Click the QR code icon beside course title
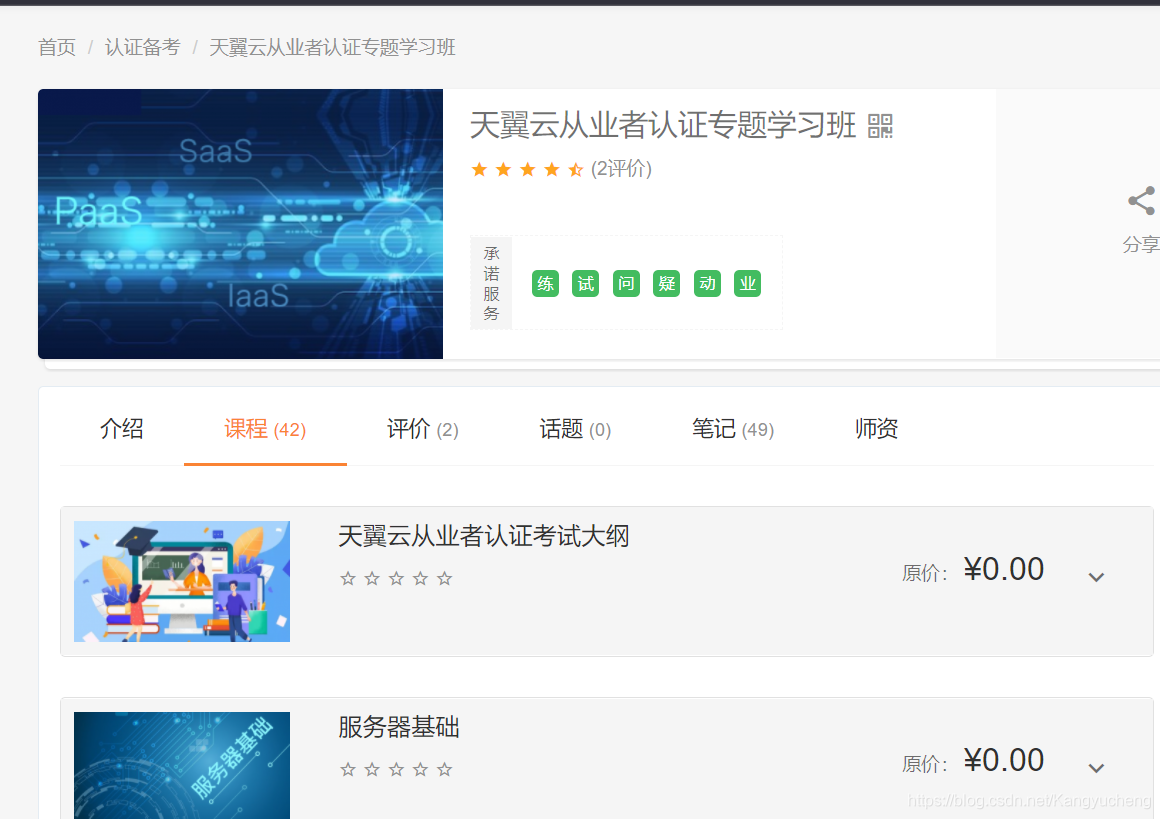This screenshot has height=819, width=1160. click(x=880, y=126)
